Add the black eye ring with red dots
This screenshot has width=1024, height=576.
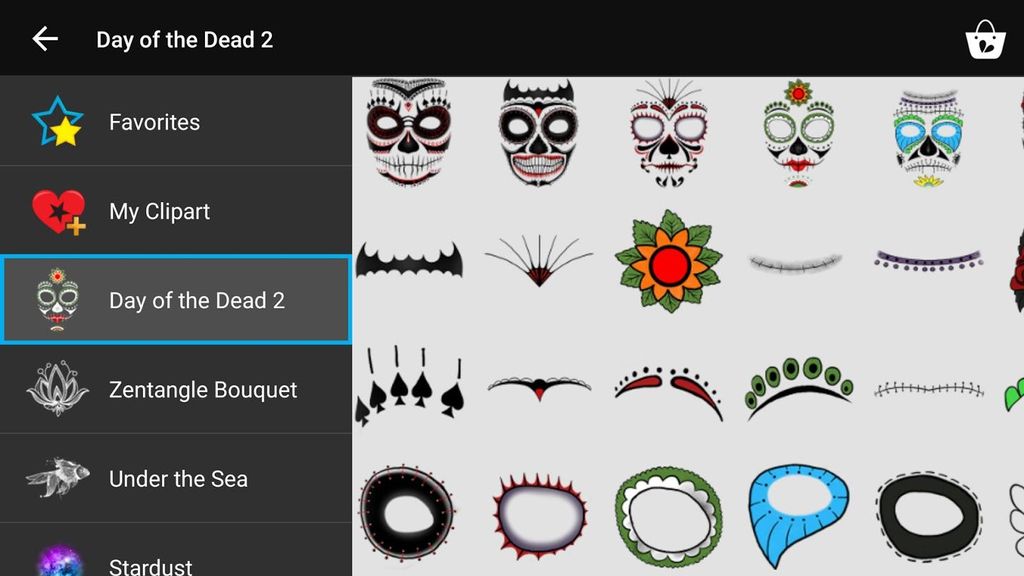coord(406,513)
